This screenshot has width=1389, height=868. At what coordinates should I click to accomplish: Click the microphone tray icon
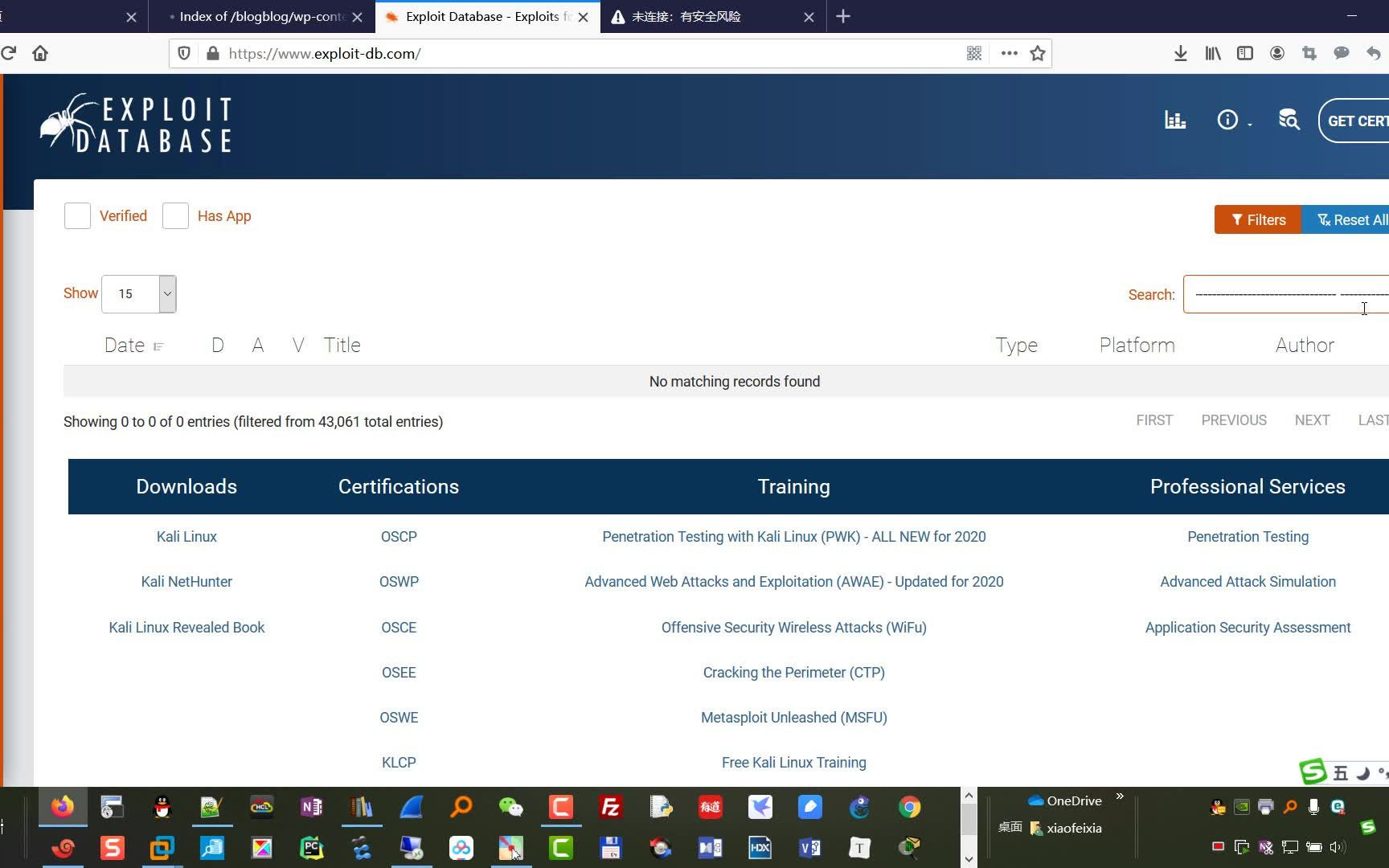coord(1313,807)
